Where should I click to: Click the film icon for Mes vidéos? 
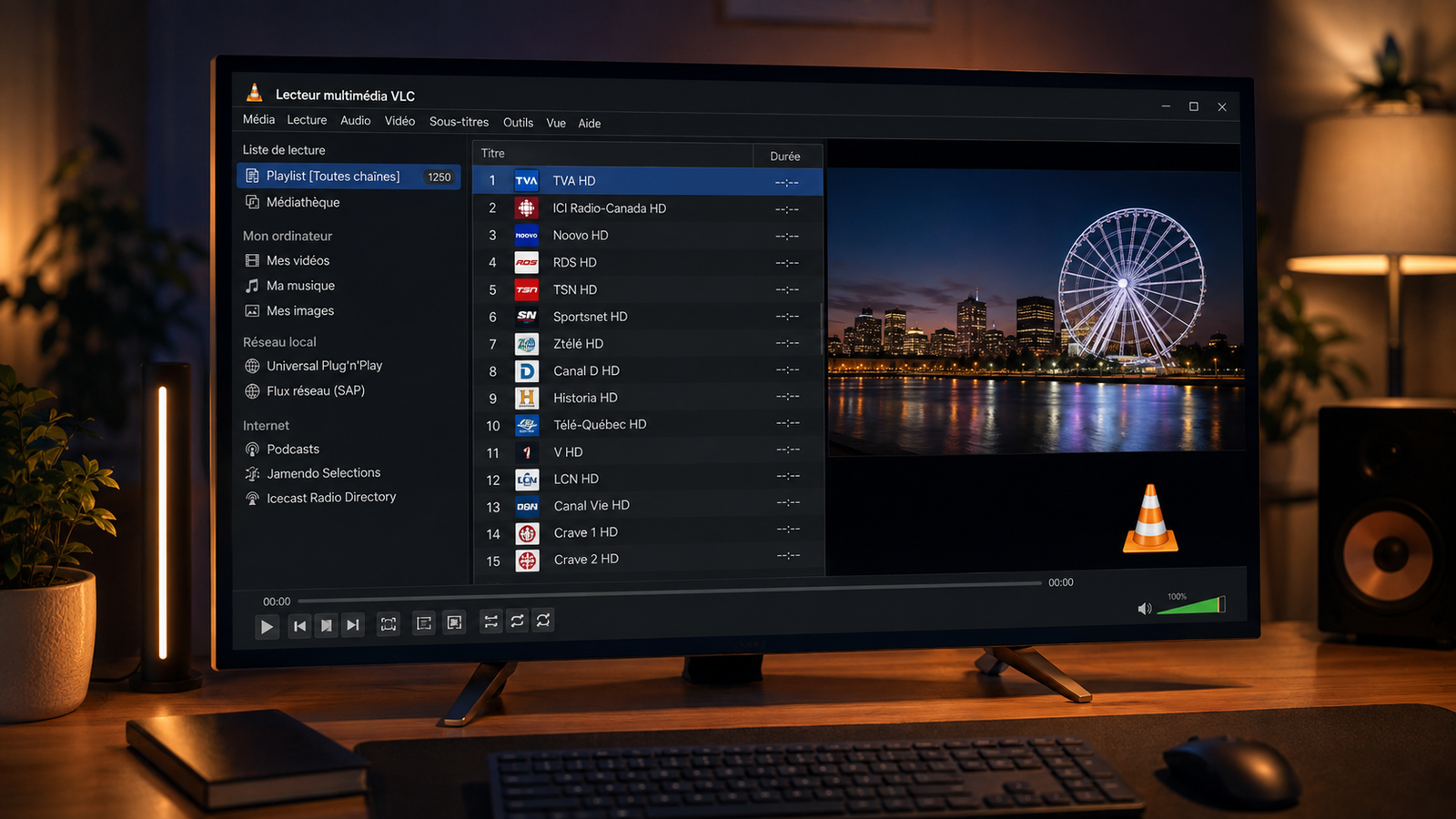(x=252, y=260)
